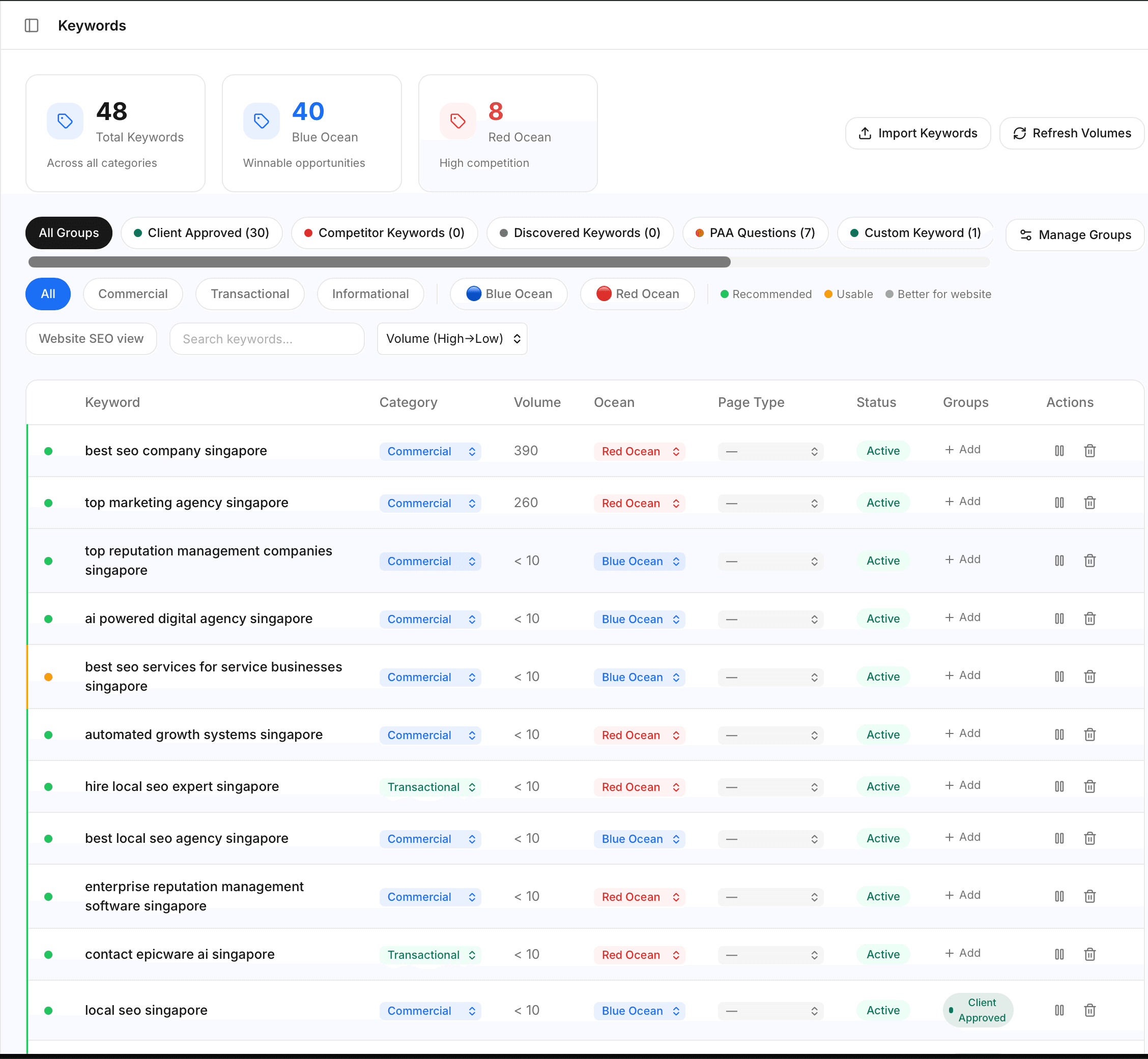Click the 40 Blue Ocean stats card
Screen dimensions: 1148x1059
pos(312,133)
